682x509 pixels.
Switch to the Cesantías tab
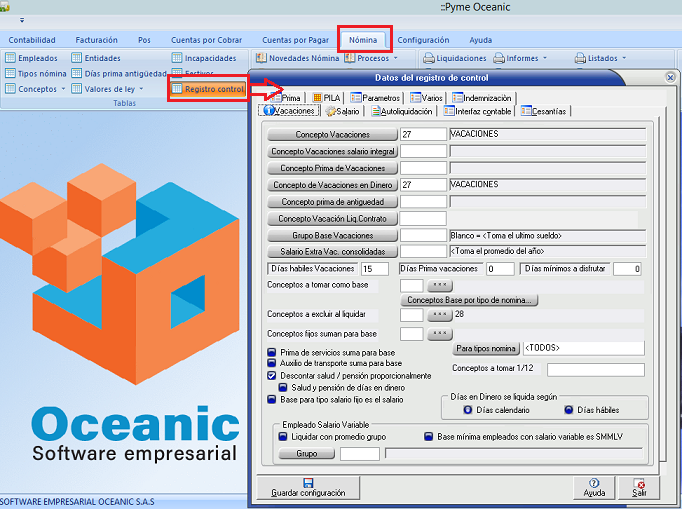pos(544,111)
